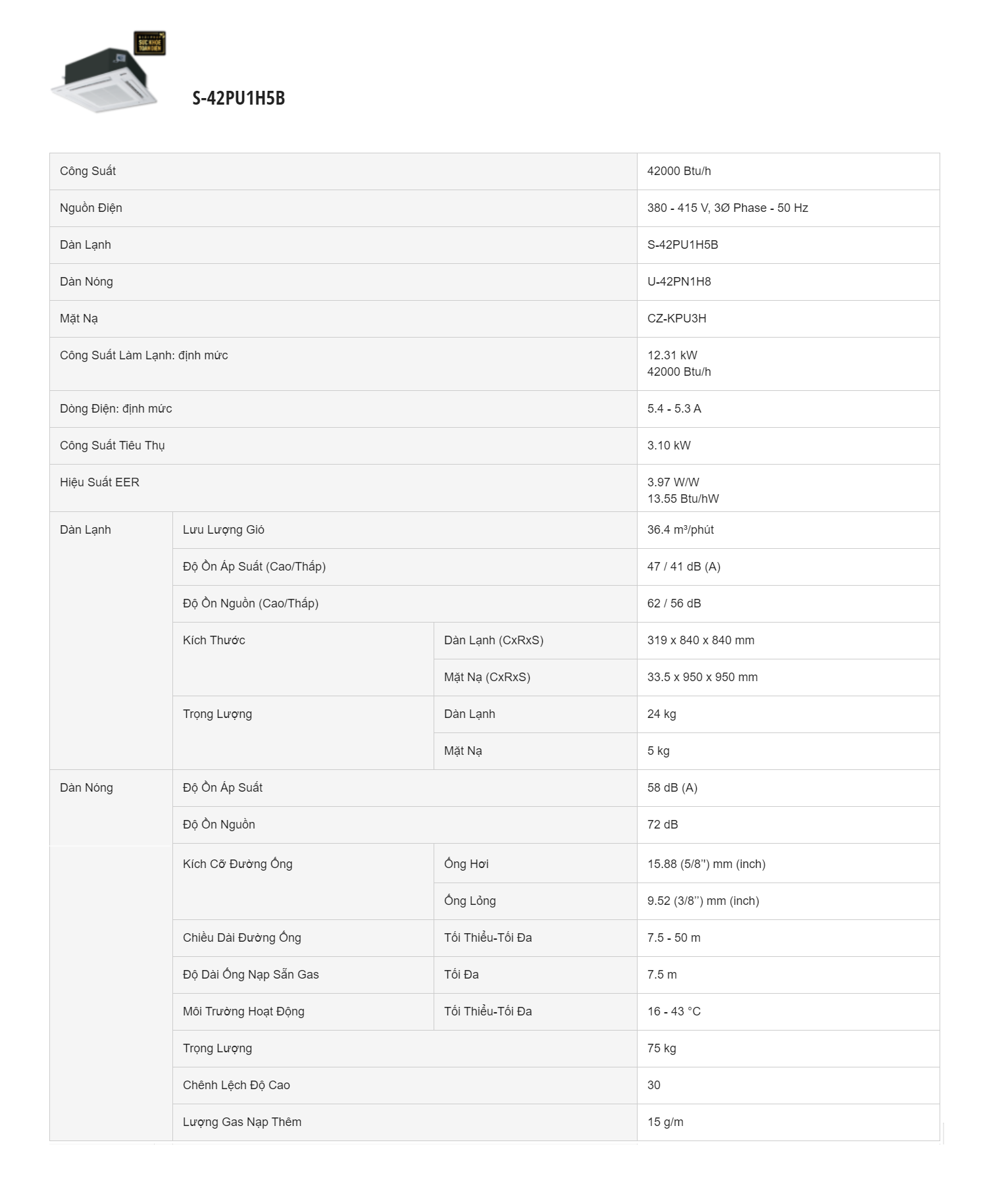
Task: Click the Ống Hơi pipe label
Action: [x=466, y=864]
